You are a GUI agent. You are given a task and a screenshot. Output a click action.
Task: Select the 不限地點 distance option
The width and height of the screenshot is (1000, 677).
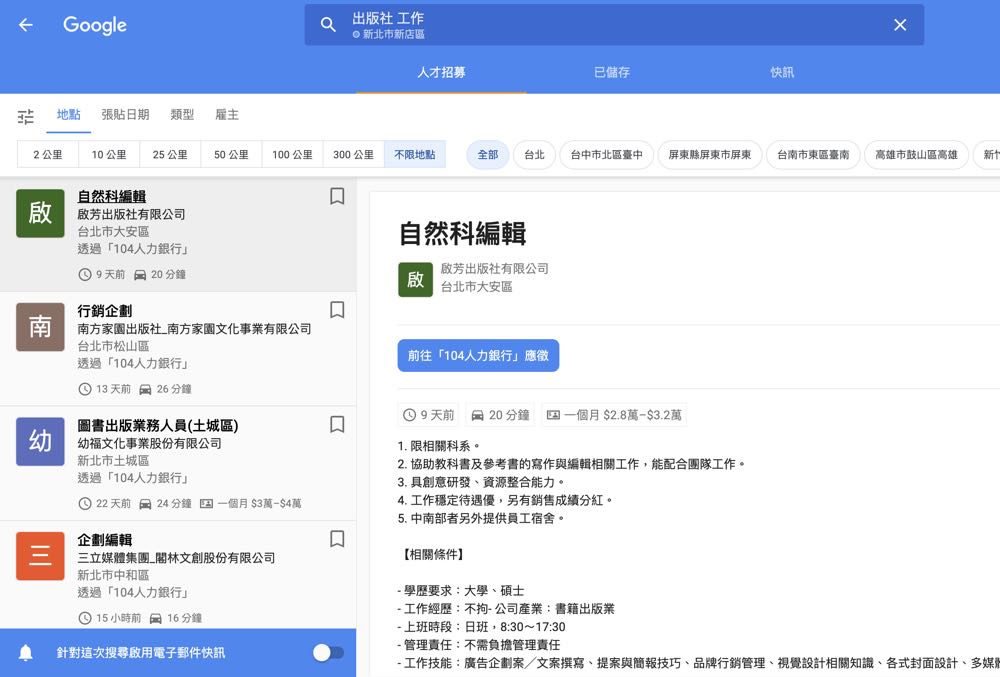point(414,155)
